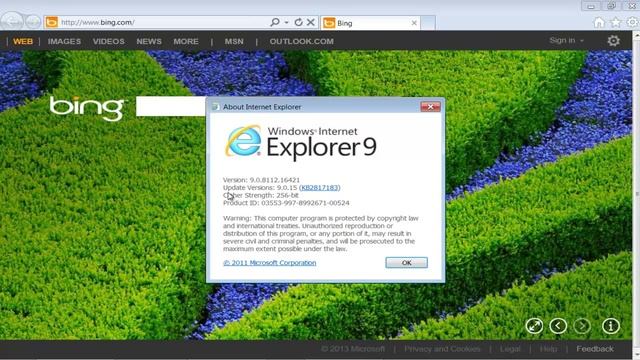Click the Product ID text line
The width and height of the screenshot is (640, 360).
pyautogui.click(x=286, y=203)
